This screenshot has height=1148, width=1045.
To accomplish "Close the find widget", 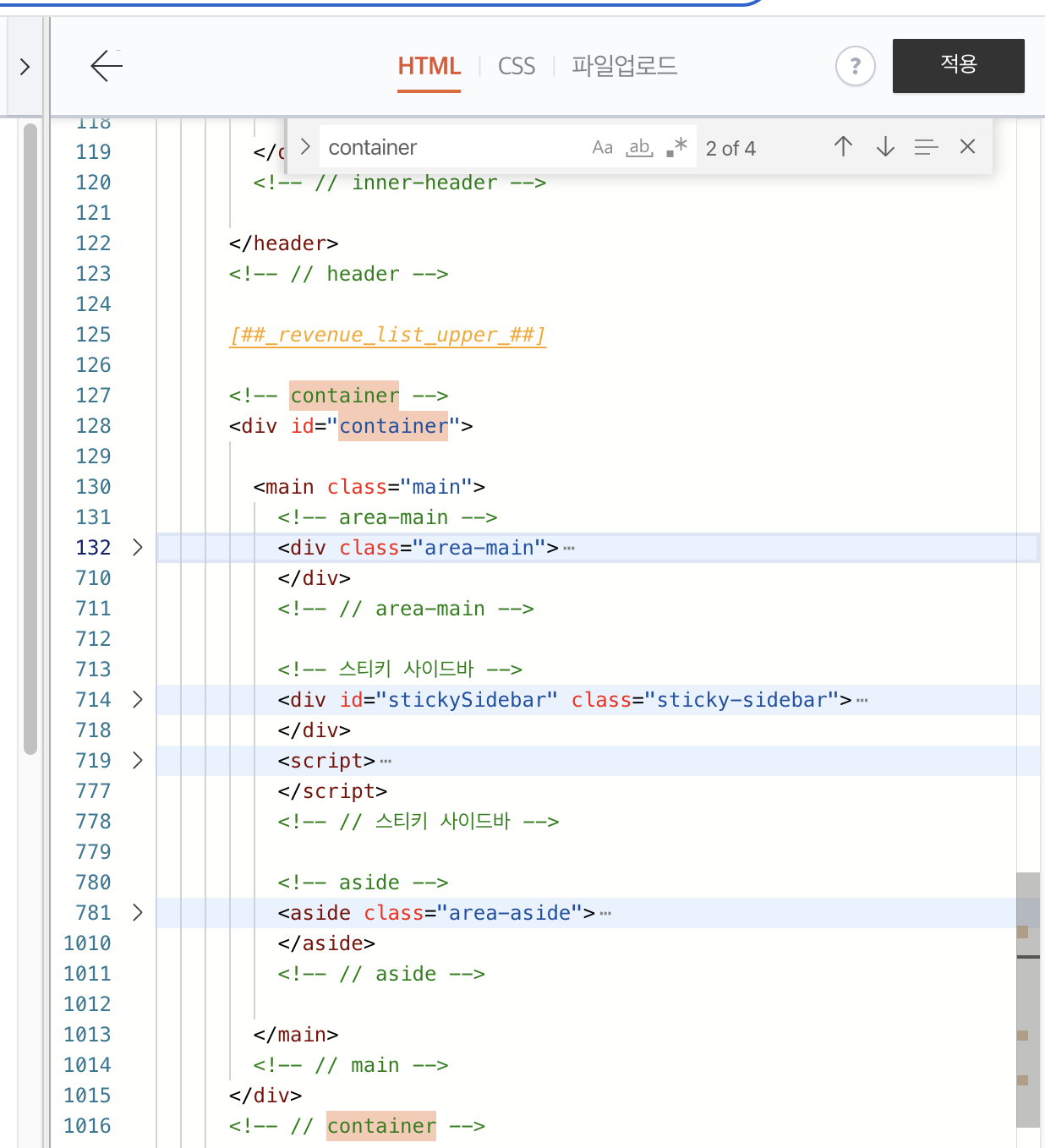I will point(968,147).
